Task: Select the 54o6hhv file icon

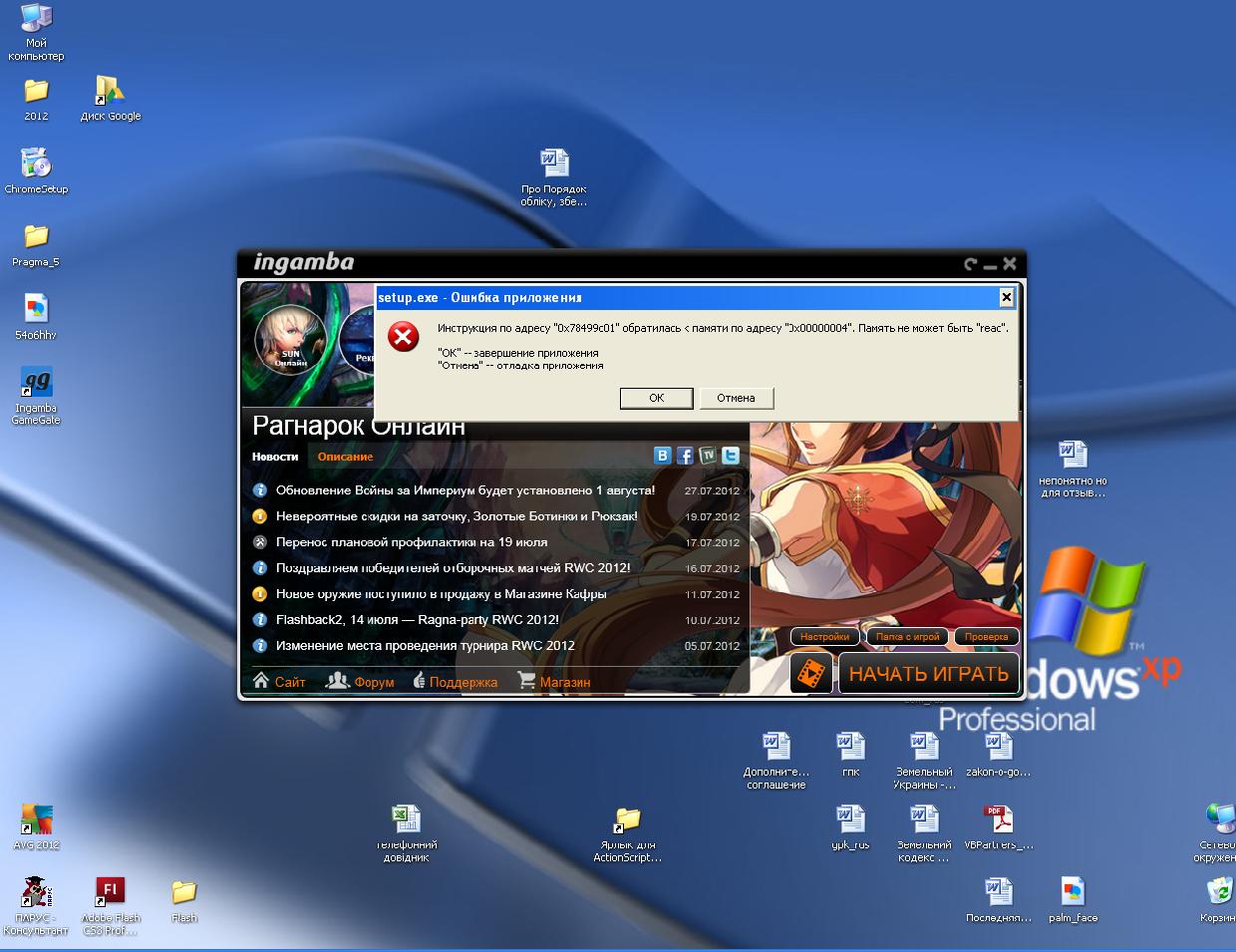Action: (36, 317)
